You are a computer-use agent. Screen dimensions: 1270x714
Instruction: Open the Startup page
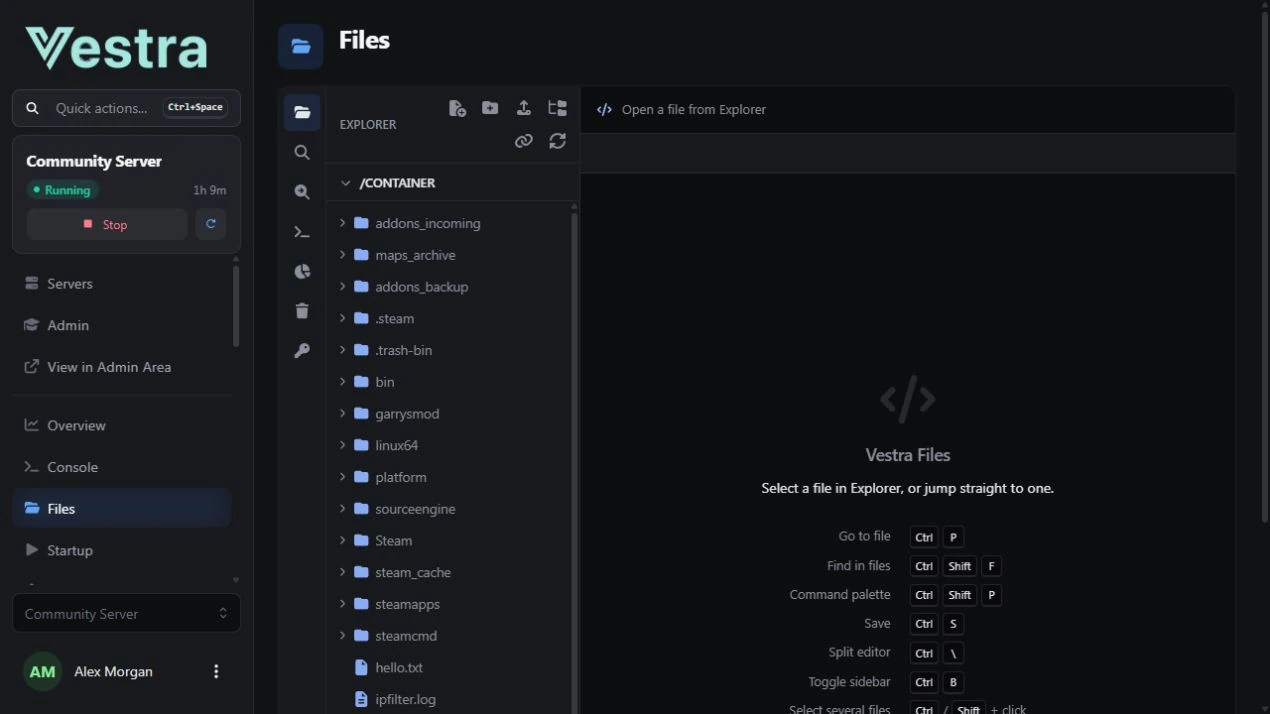[122, 550]
